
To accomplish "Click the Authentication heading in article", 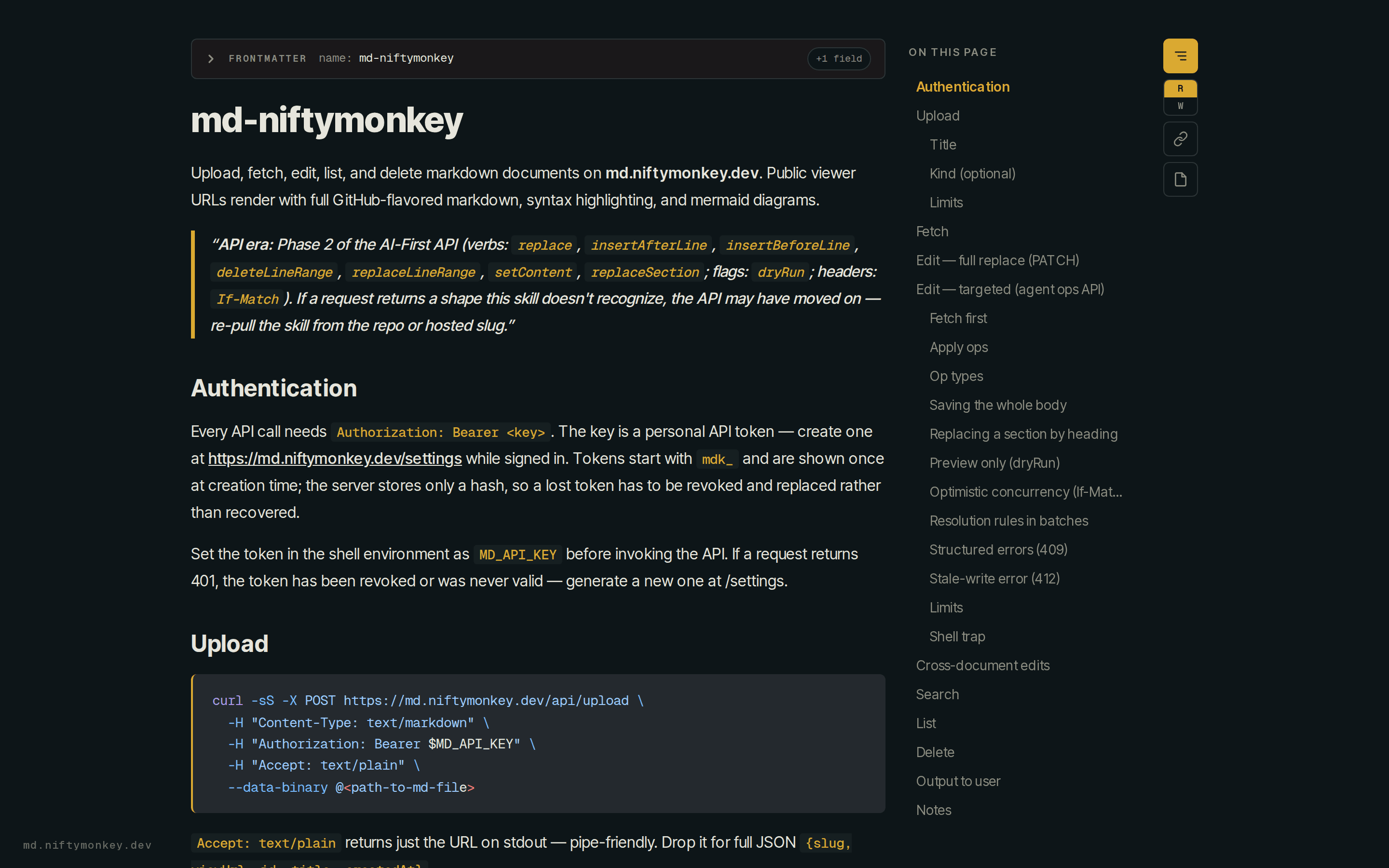I will coord(273,389).
